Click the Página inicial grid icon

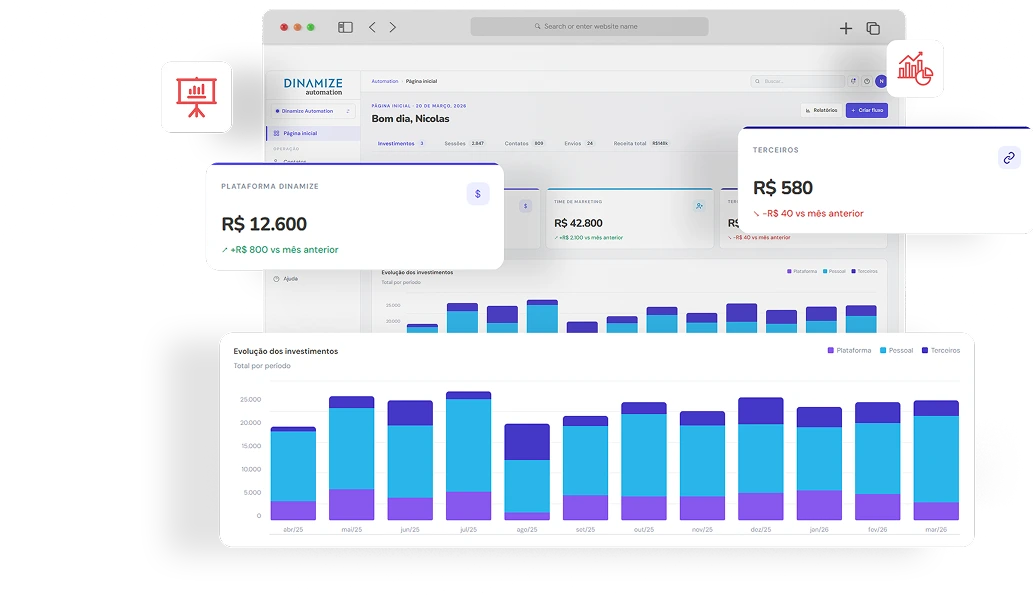click(x=276, y=133)
